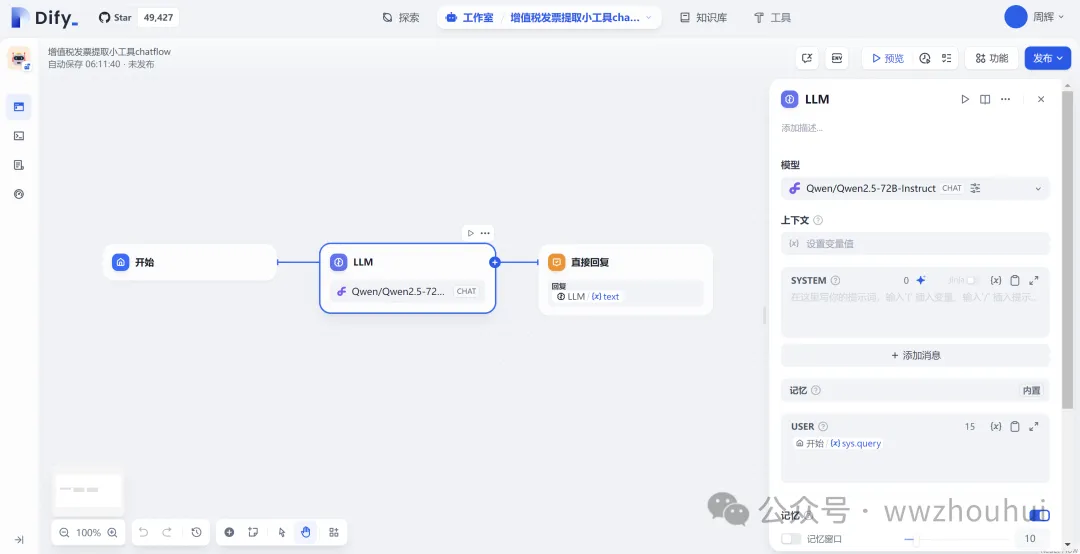
Task: Zoom out the canvas
Action: click(x=64, y=533)
